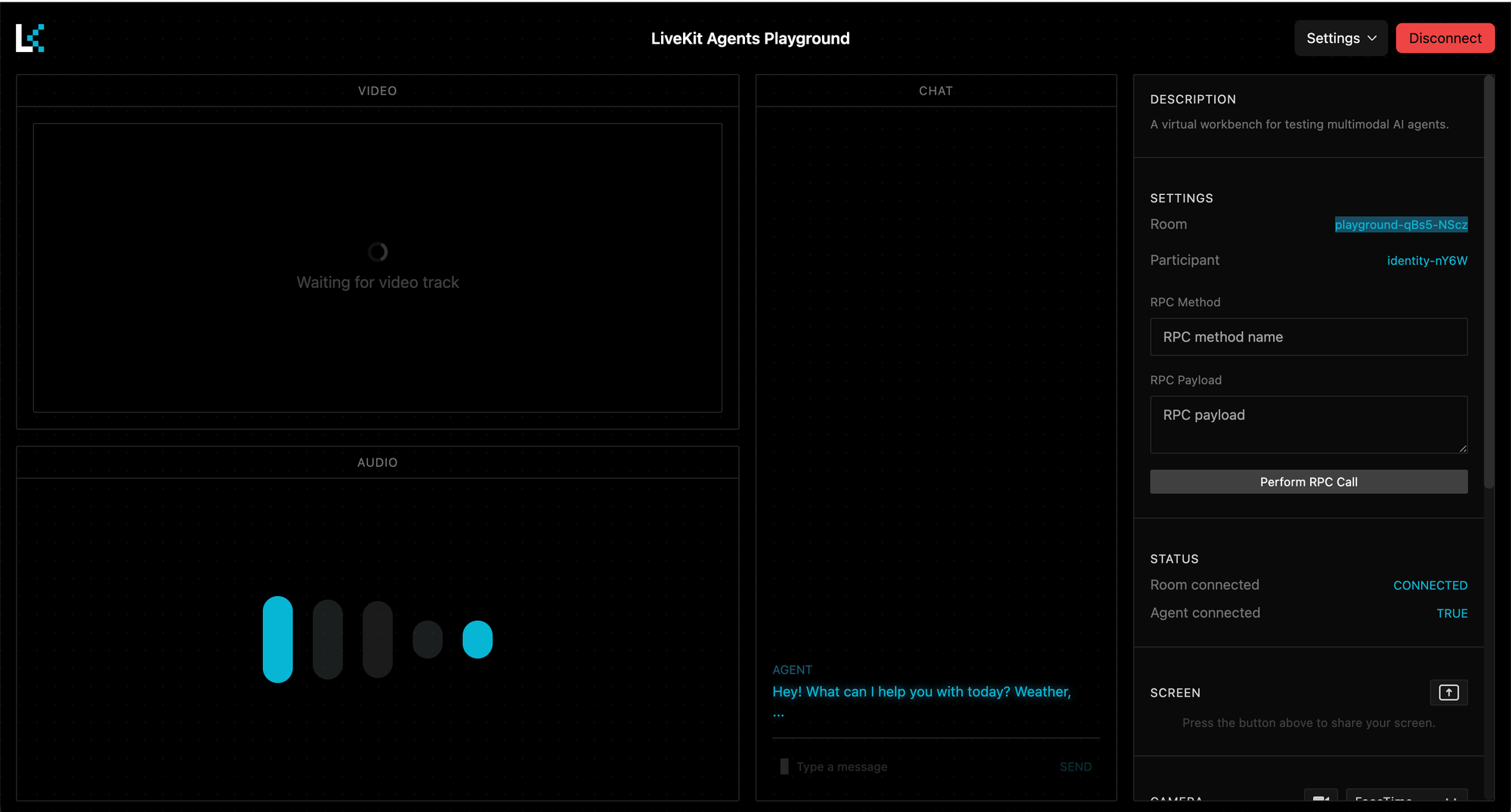Focus the RPC payload text area
This screenshot has height=812, width=1511.
click(x=1309, y=425)
